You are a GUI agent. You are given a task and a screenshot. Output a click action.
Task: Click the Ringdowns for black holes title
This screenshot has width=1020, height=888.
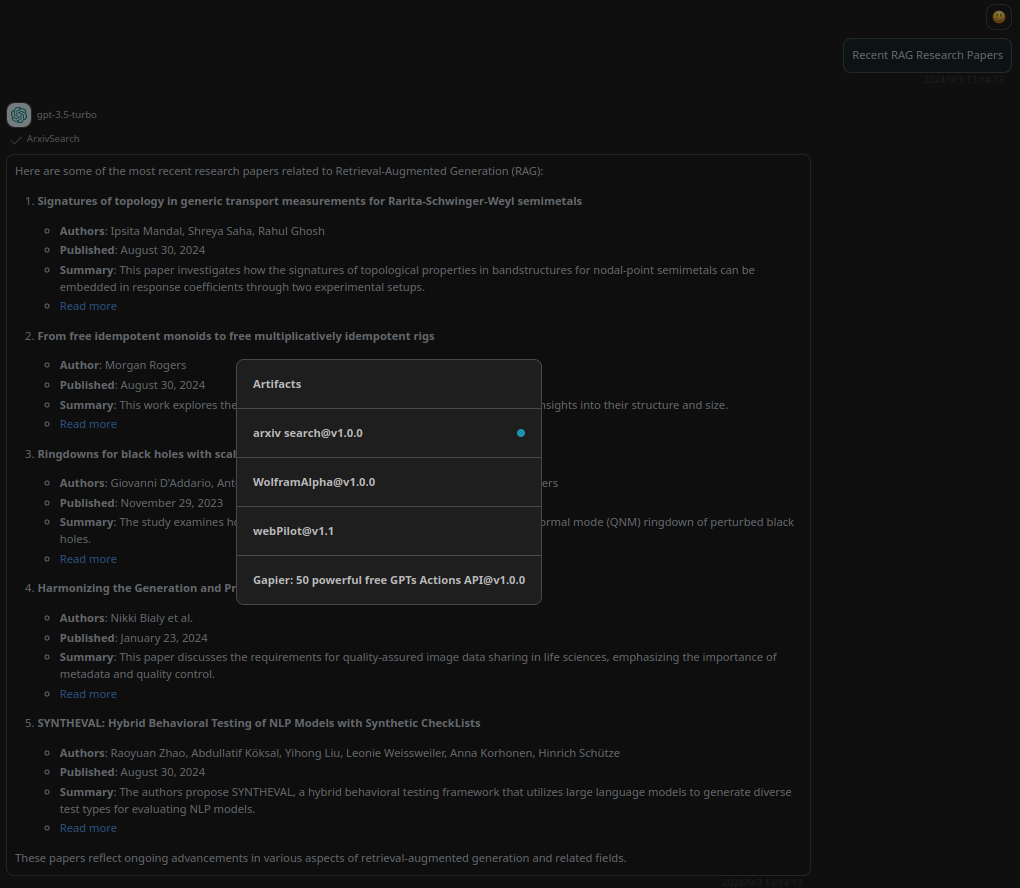pos(137,454)
